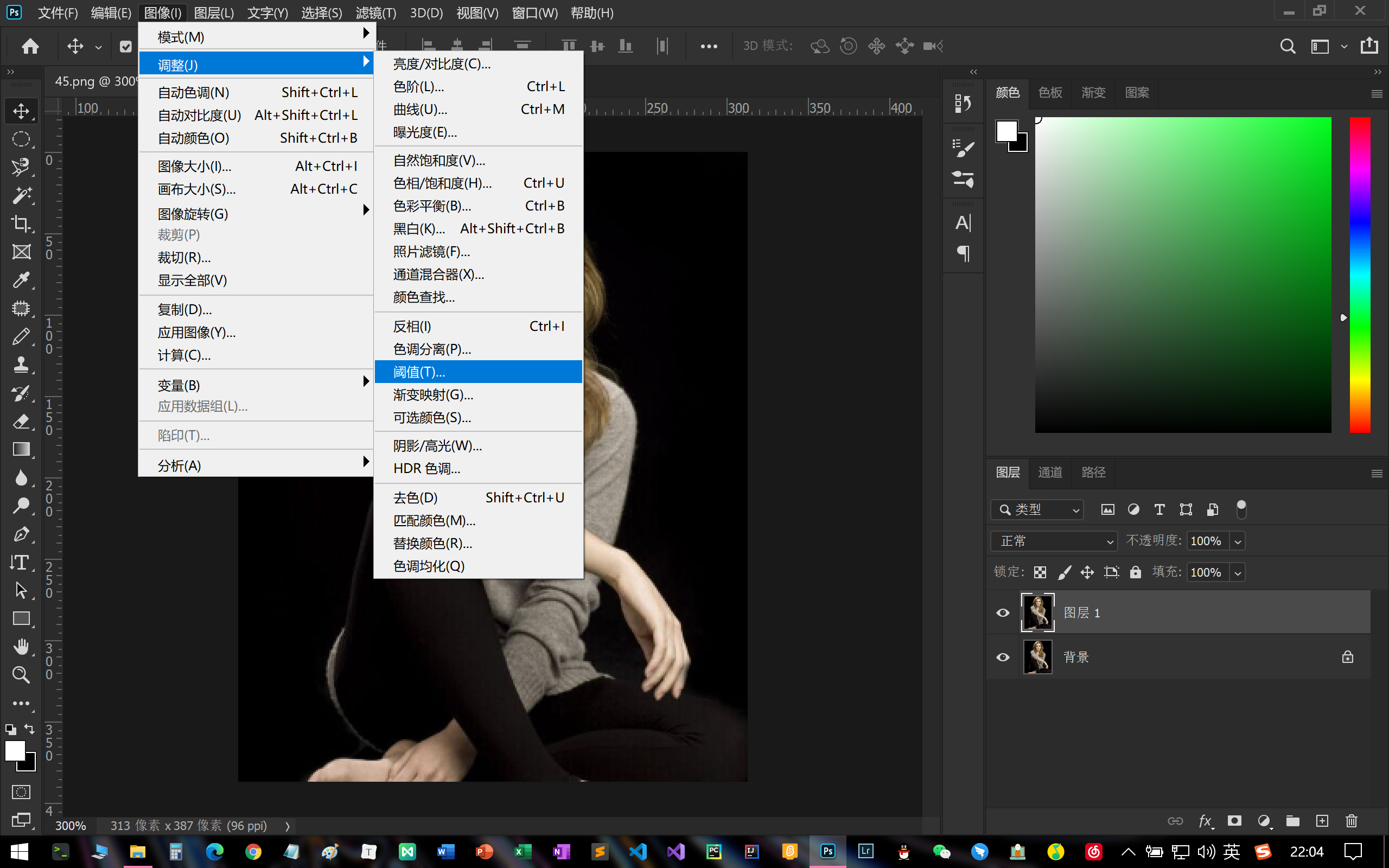1389x868 pixels.
Task: Expand the 分析(A) submenu
Action: tap(256, 465)
